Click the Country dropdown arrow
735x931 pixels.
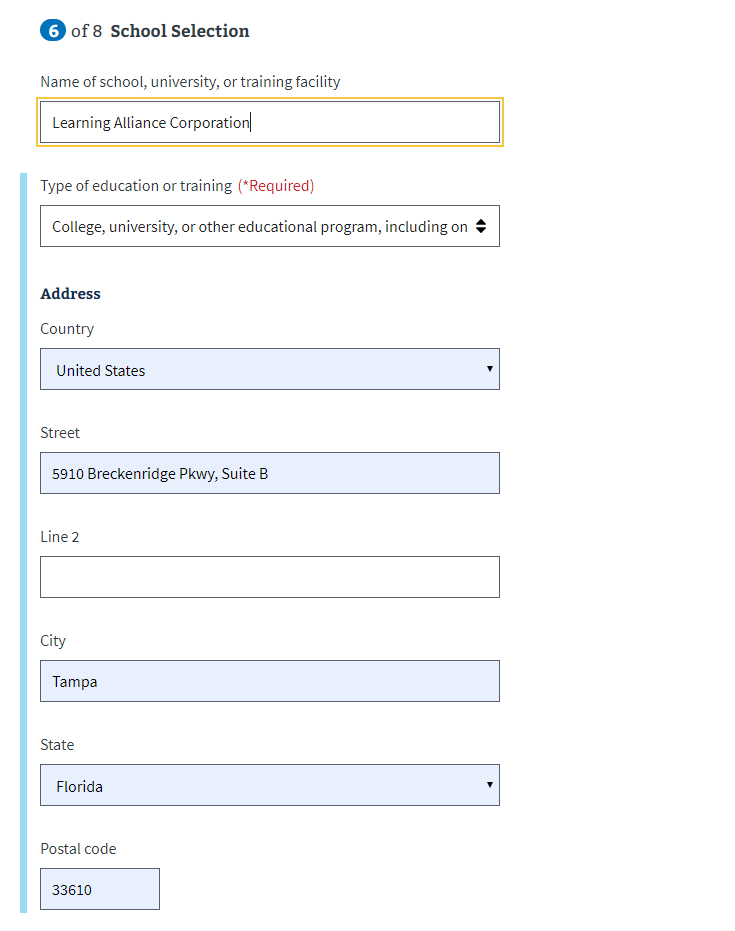point(490,369)
